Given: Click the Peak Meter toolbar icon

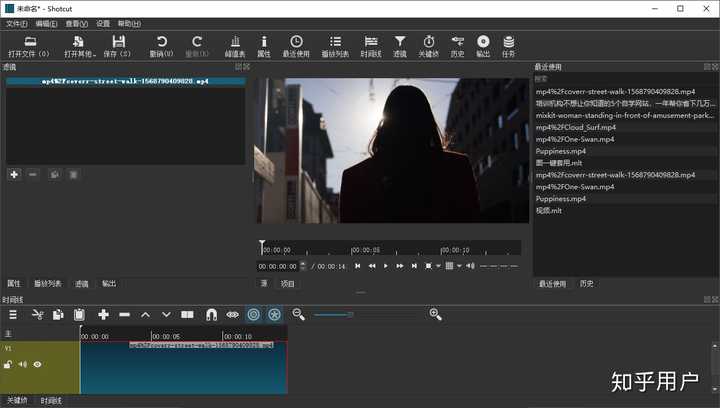Looking at the screenshot, I should 235,41.
